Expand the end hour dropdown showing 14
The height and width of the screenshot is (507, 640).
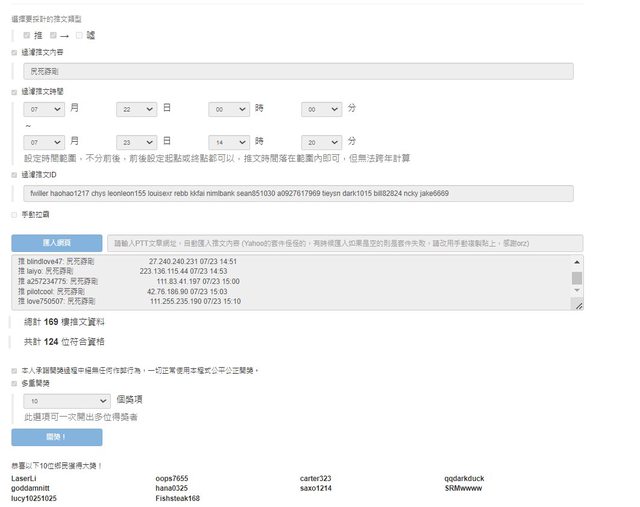tap(230, 142)
